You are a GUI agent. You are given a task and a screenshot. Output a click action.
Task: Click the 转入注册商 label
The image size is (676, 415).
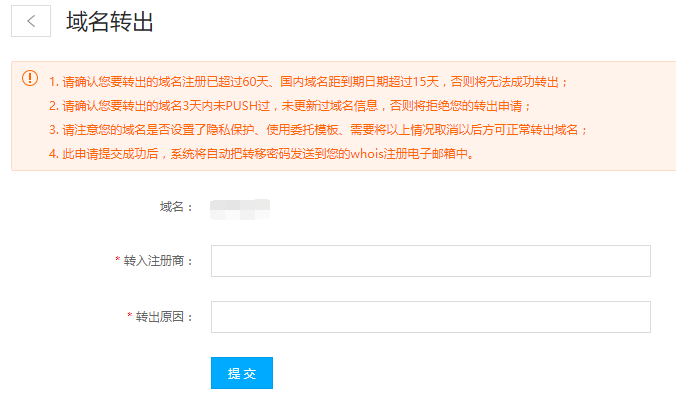click(158, 261)
